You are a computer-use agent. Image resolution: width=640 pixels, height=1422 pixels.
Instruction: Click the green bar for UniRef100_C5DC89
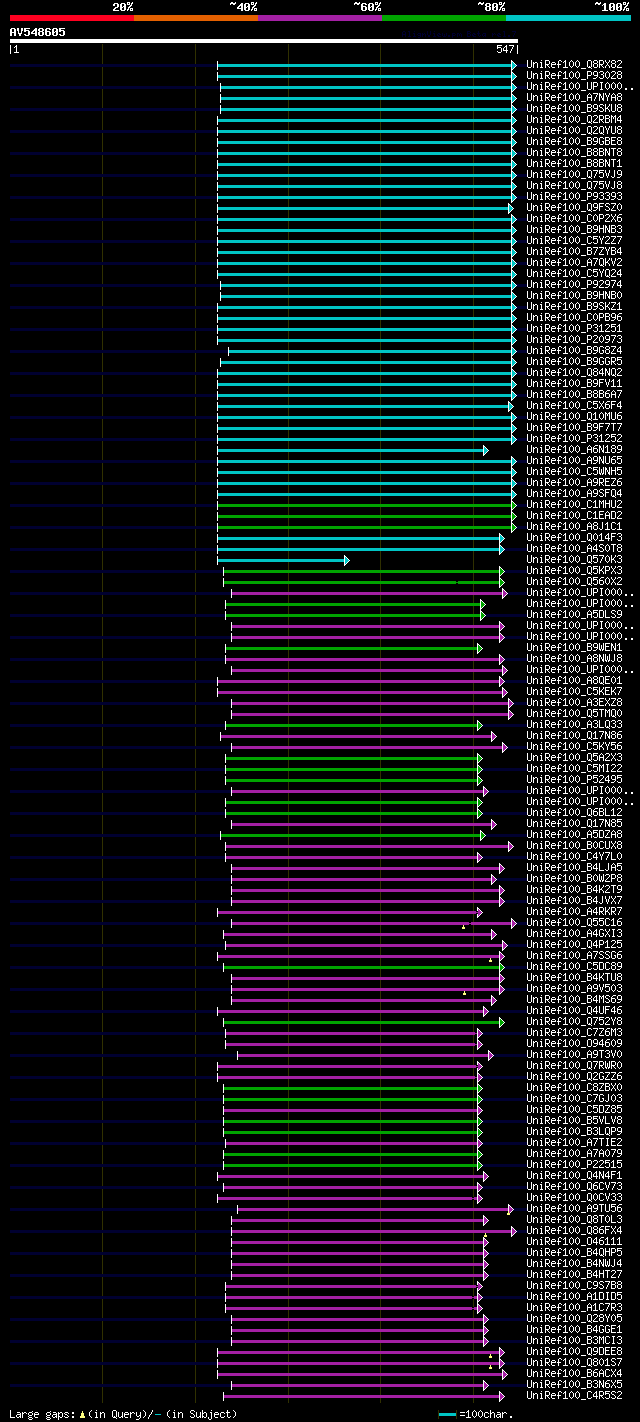tap(364, 967)
